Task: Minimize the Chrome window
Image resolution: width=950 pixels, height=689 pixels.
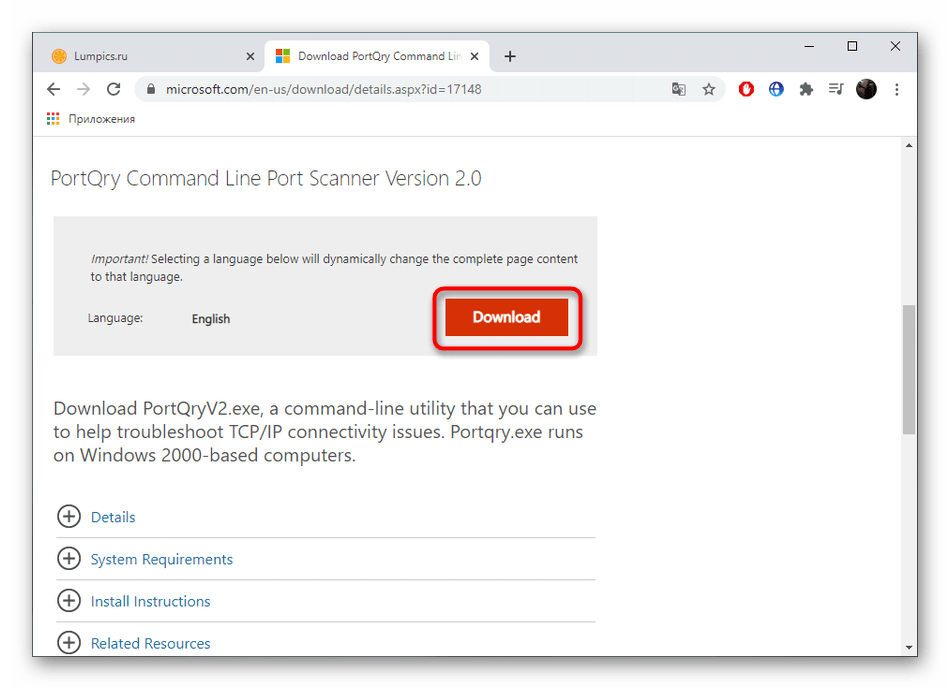Action: [x=809, y=46]
